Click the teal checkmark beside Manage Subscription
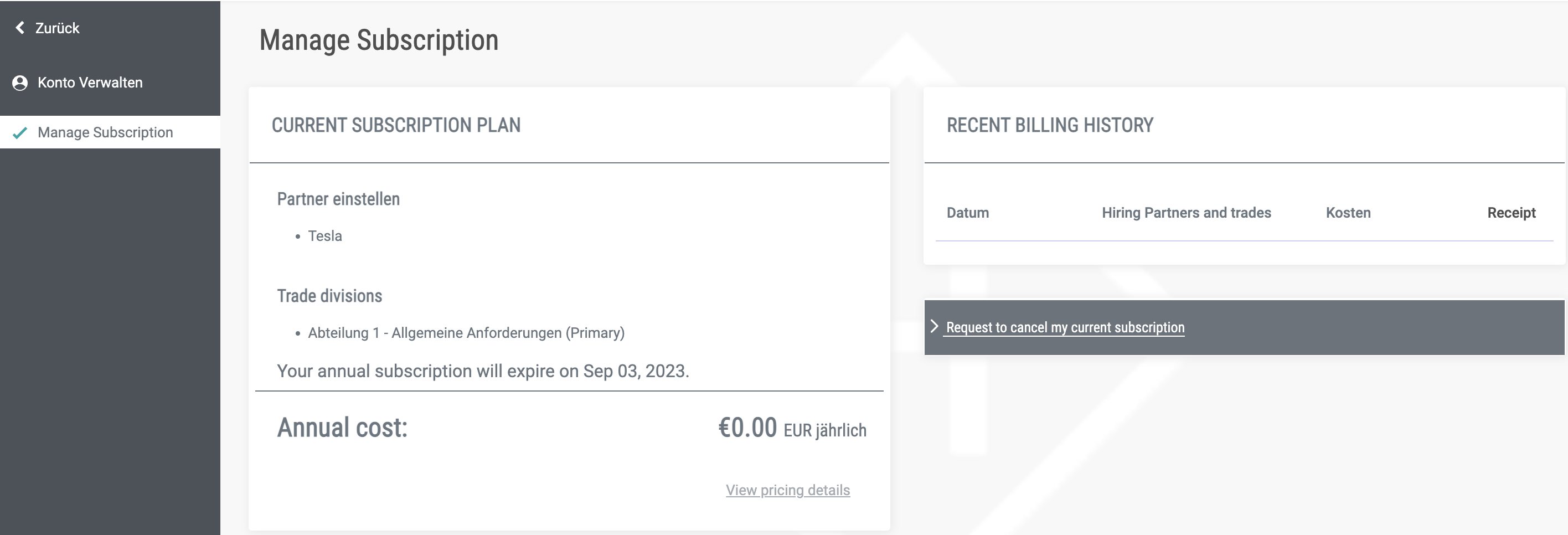1568x535 pixels. coord(20,133)
